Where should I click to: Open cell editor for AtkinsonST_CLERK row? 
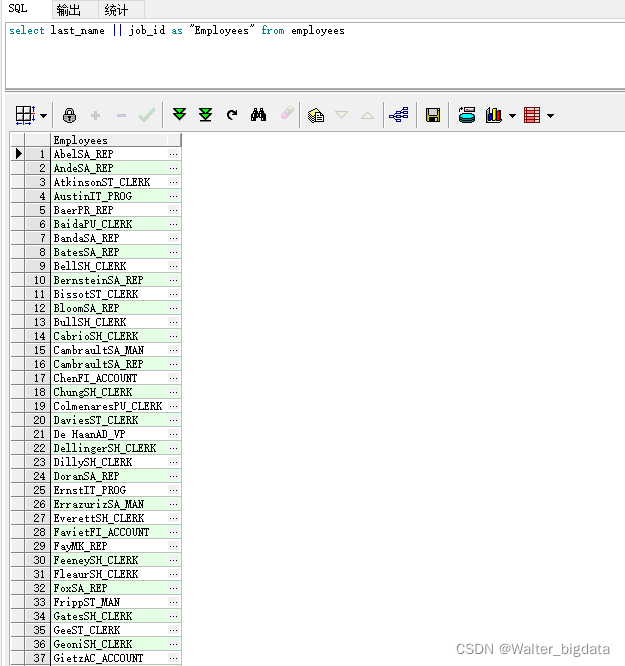pos(173,182)
